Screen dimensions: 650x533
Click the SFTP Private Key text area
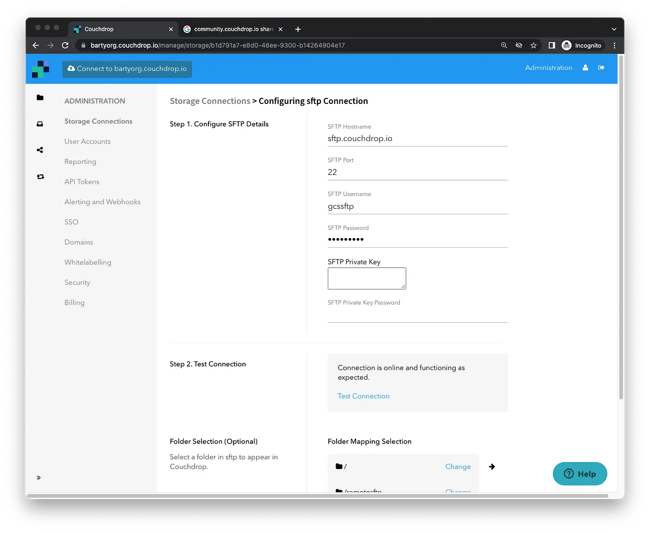pos(367,278)
